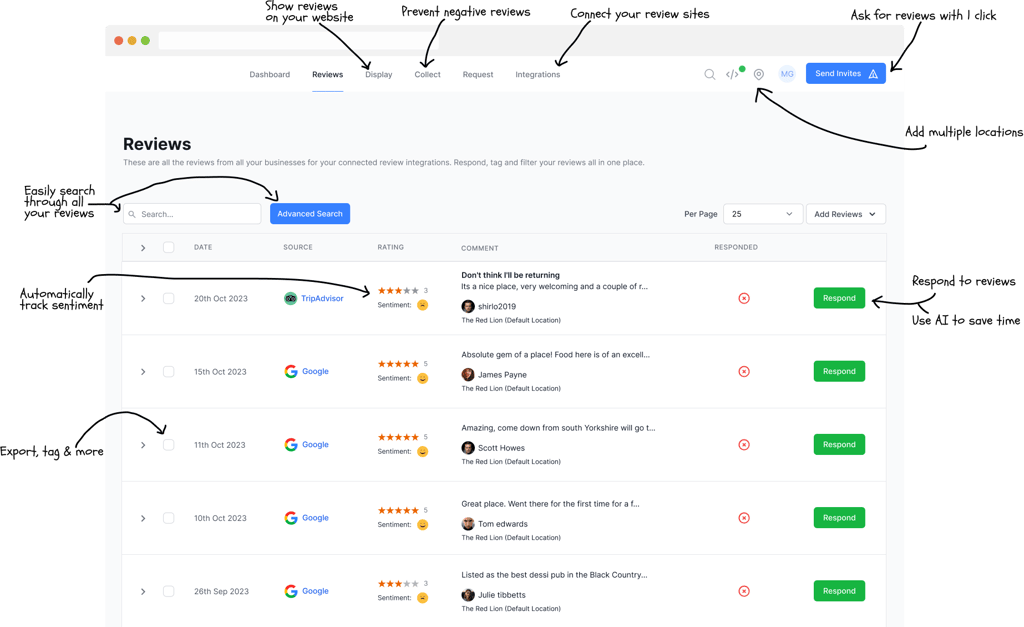Toggle the select-all checkbox in table header
This screenshot has height=627, width=1024.
(168, 248)
